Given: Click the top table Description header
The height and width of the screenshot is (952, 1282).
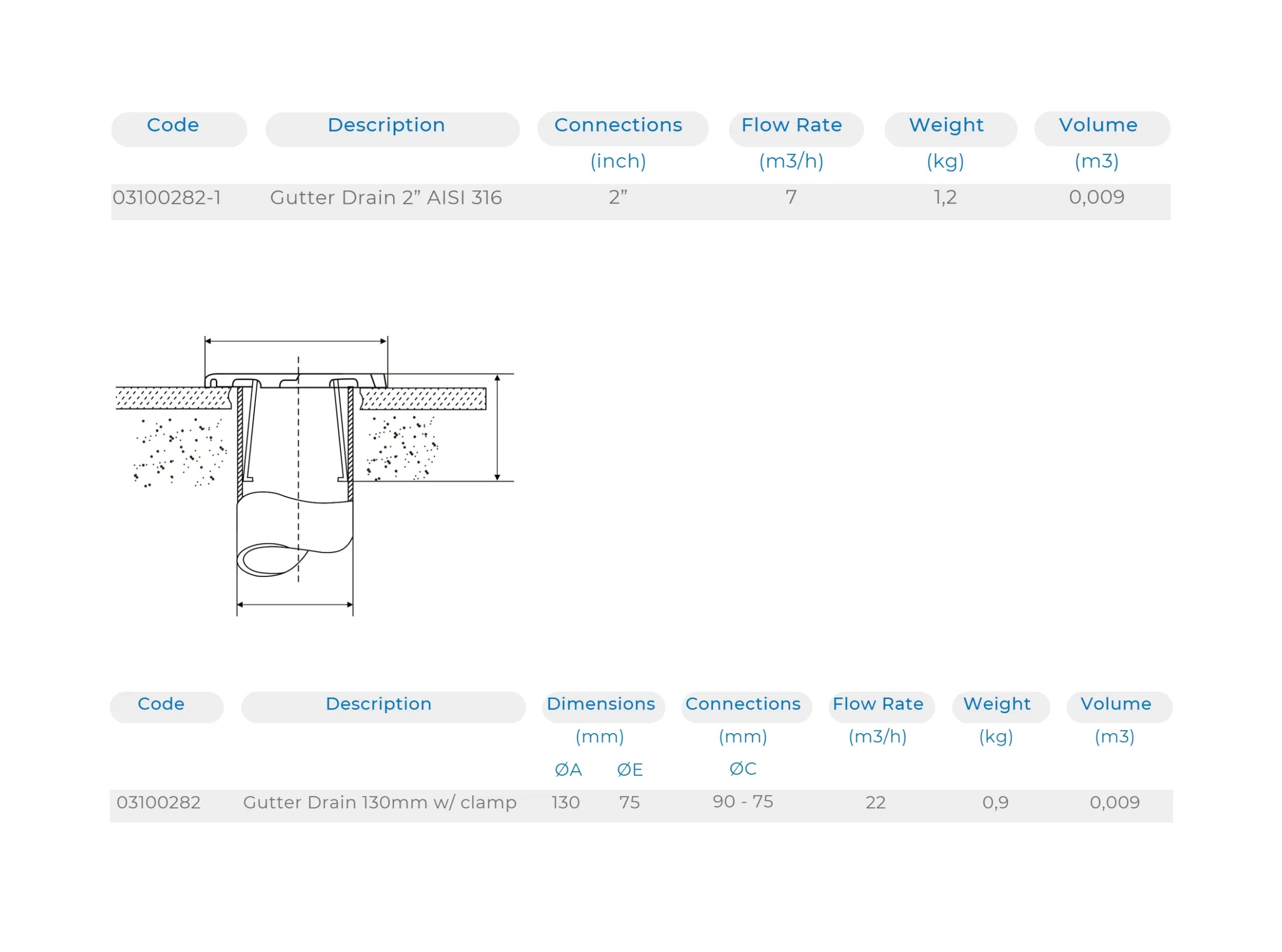Looking at the screenshot, I should (x=386, y=126).
